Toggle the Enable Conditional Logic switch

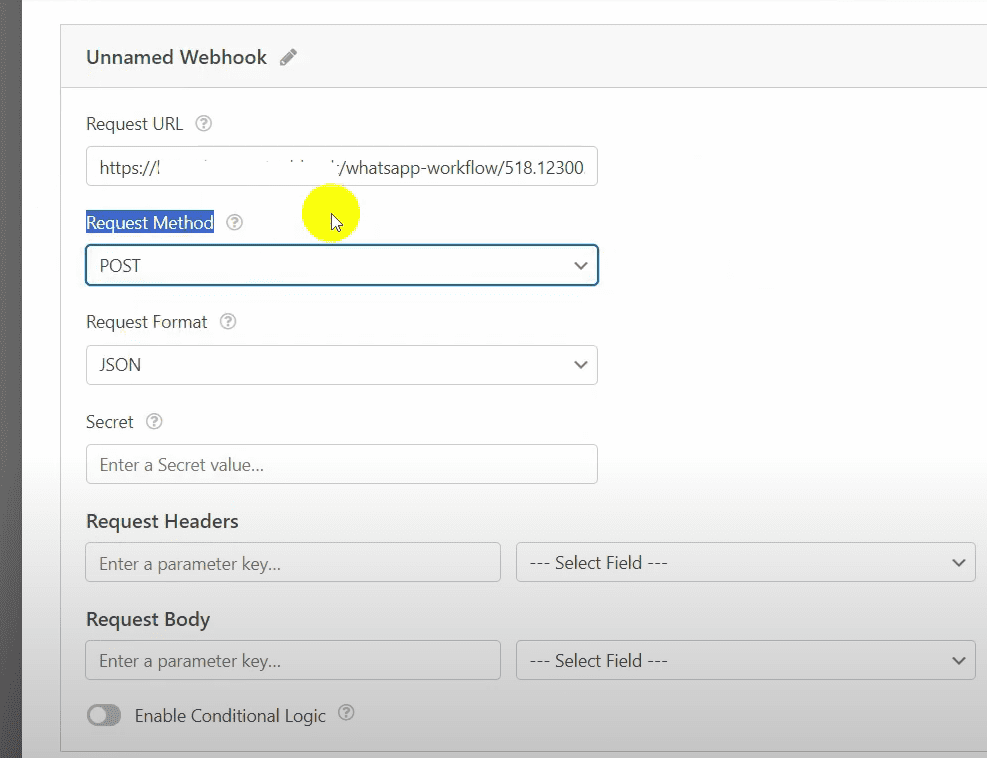coord(104,716)
